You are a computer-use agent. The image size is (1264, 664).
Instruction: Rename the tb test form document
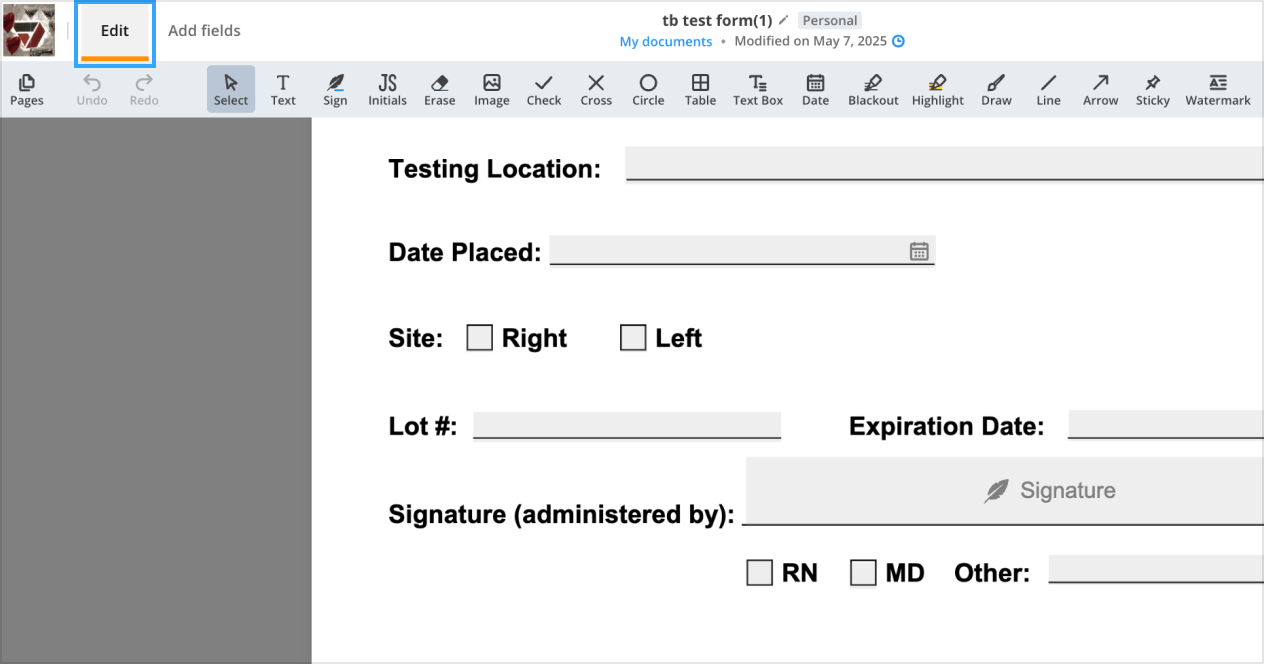(x=782, y=19)
